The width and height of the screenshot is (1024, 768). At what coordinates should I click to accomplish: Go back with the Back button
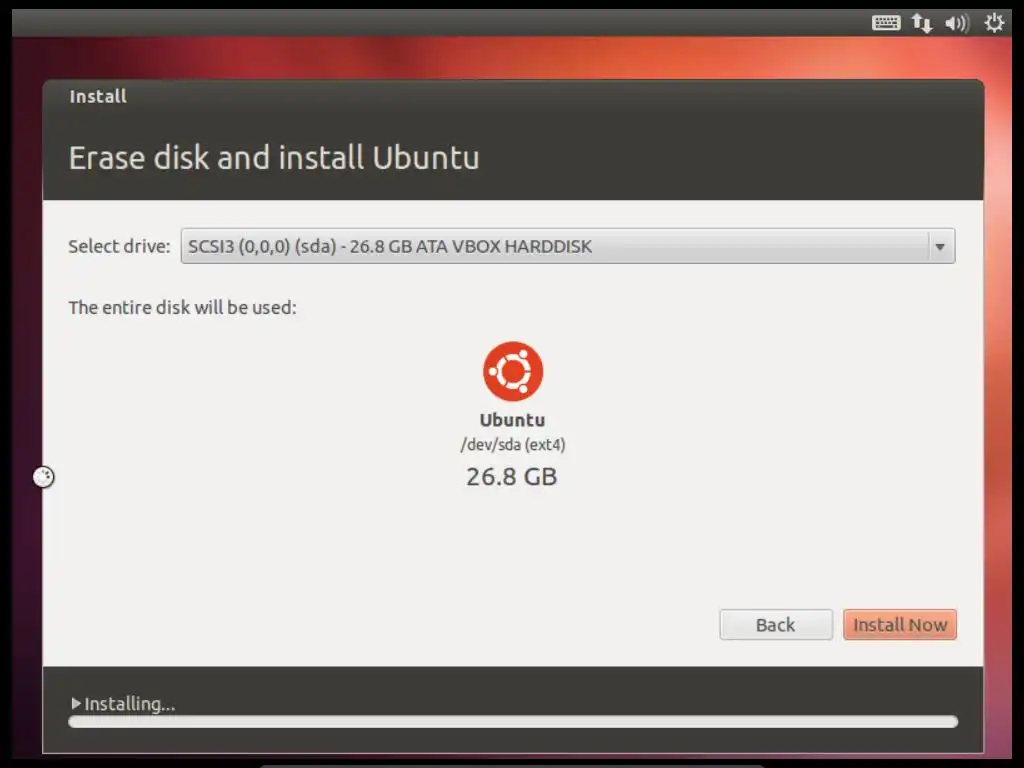(776, 625)
